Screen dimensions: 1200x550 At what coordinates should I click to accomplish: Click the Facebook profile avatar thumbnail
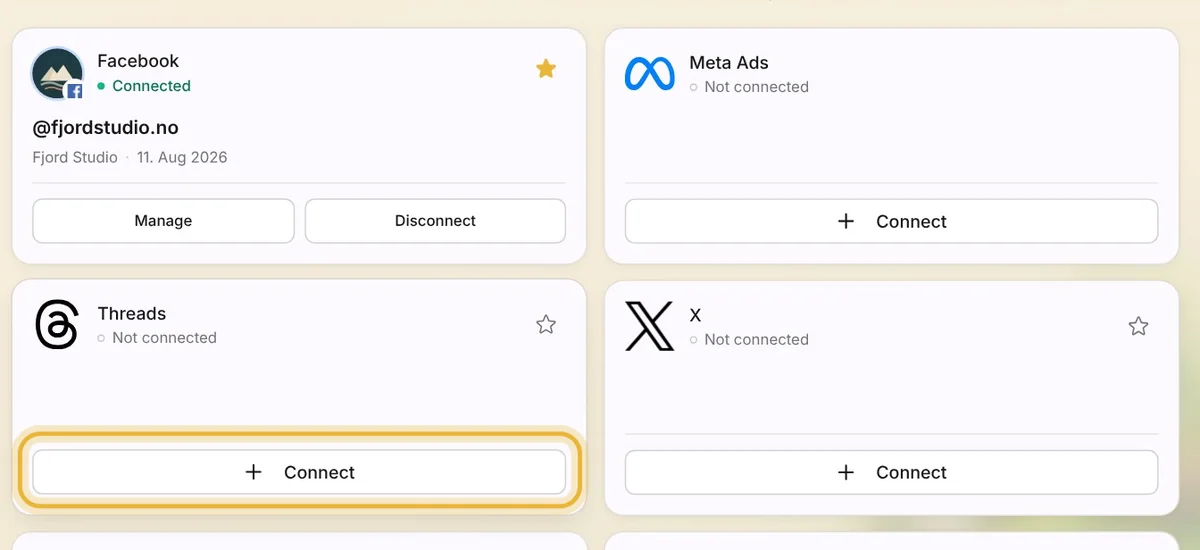click(57, 73)
